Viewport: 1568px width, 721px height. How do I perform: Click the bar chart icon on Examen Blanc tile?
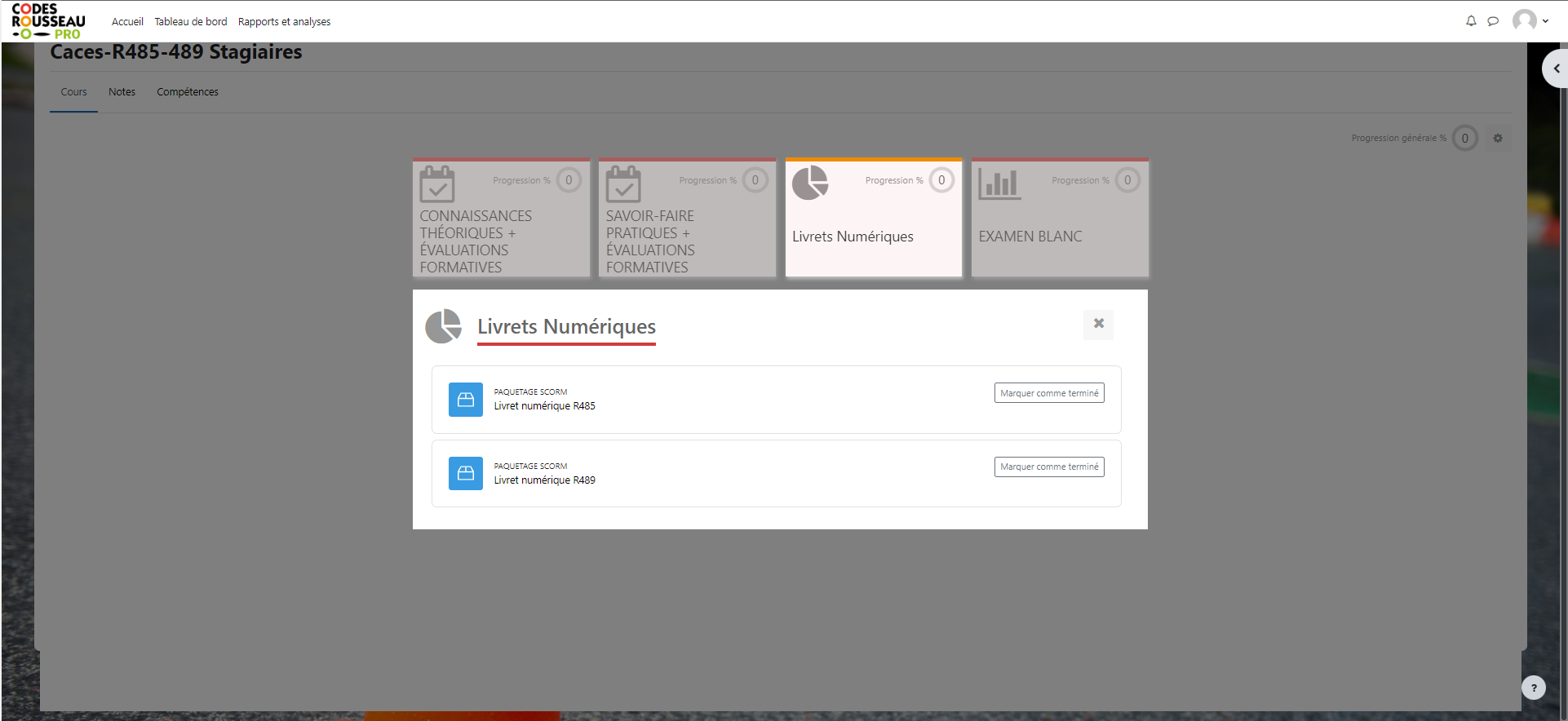pyautogui.click(x=999, y=184)
